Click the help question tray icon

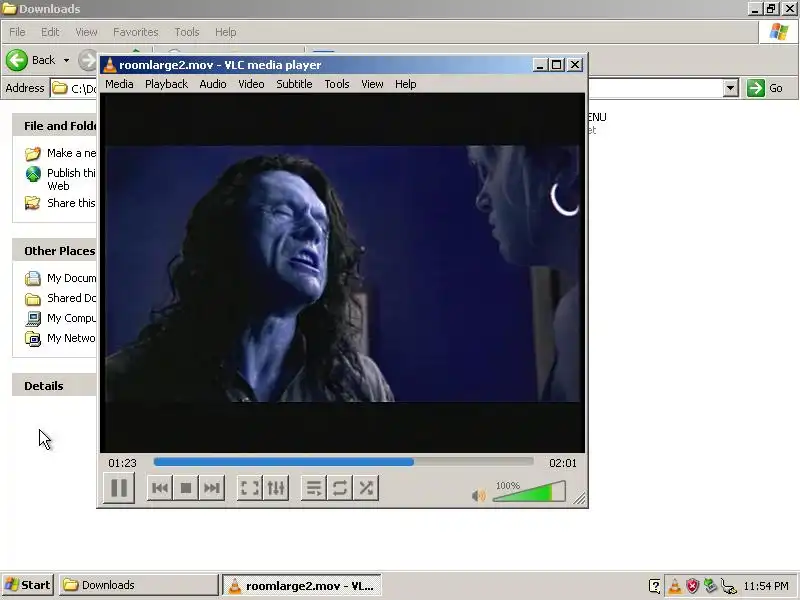pyautogui.click(x=655, y=586)
